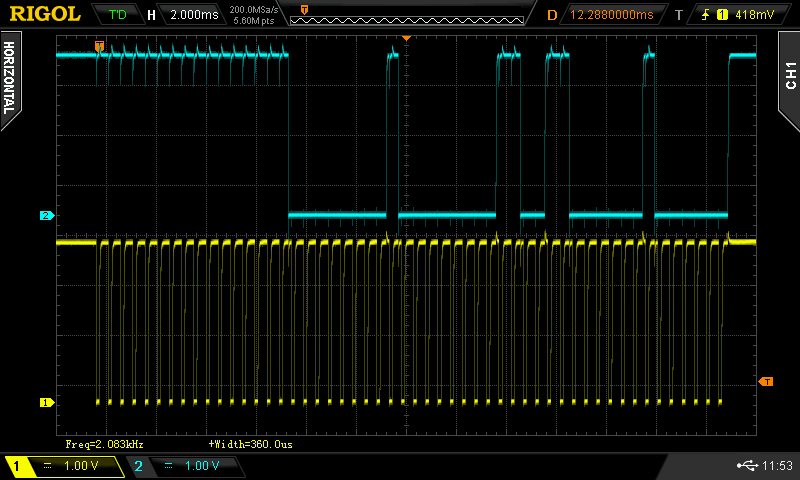Click the delay value 12.2880000ms
This screenshot has height=480, width=800.
(611, 15)
